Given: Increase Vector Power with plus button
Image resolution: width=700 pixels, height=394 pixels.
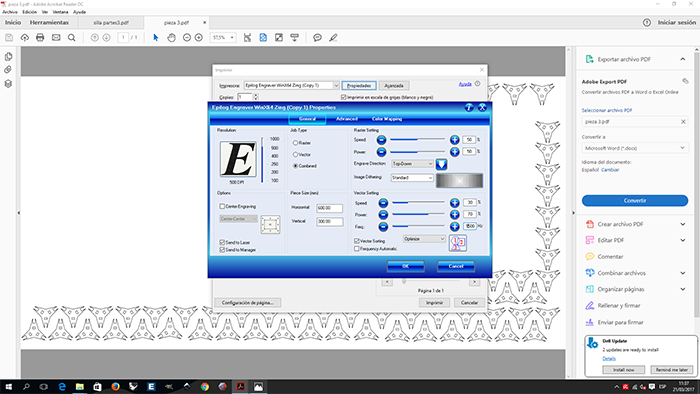Looking at the screenshot, I should pyautogui.click(x=454, y=215).
